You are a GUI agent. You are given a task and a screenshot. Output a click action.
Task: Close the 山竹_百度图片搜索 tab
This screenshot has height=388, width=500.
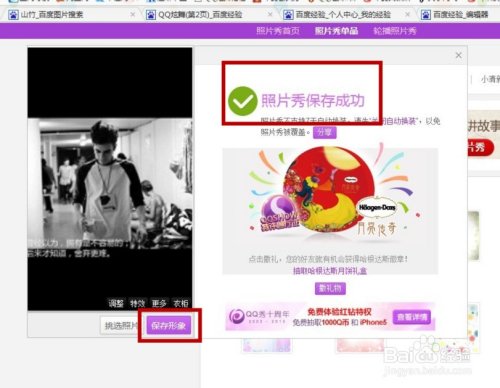pyautogui.click(x=133, y=15)
